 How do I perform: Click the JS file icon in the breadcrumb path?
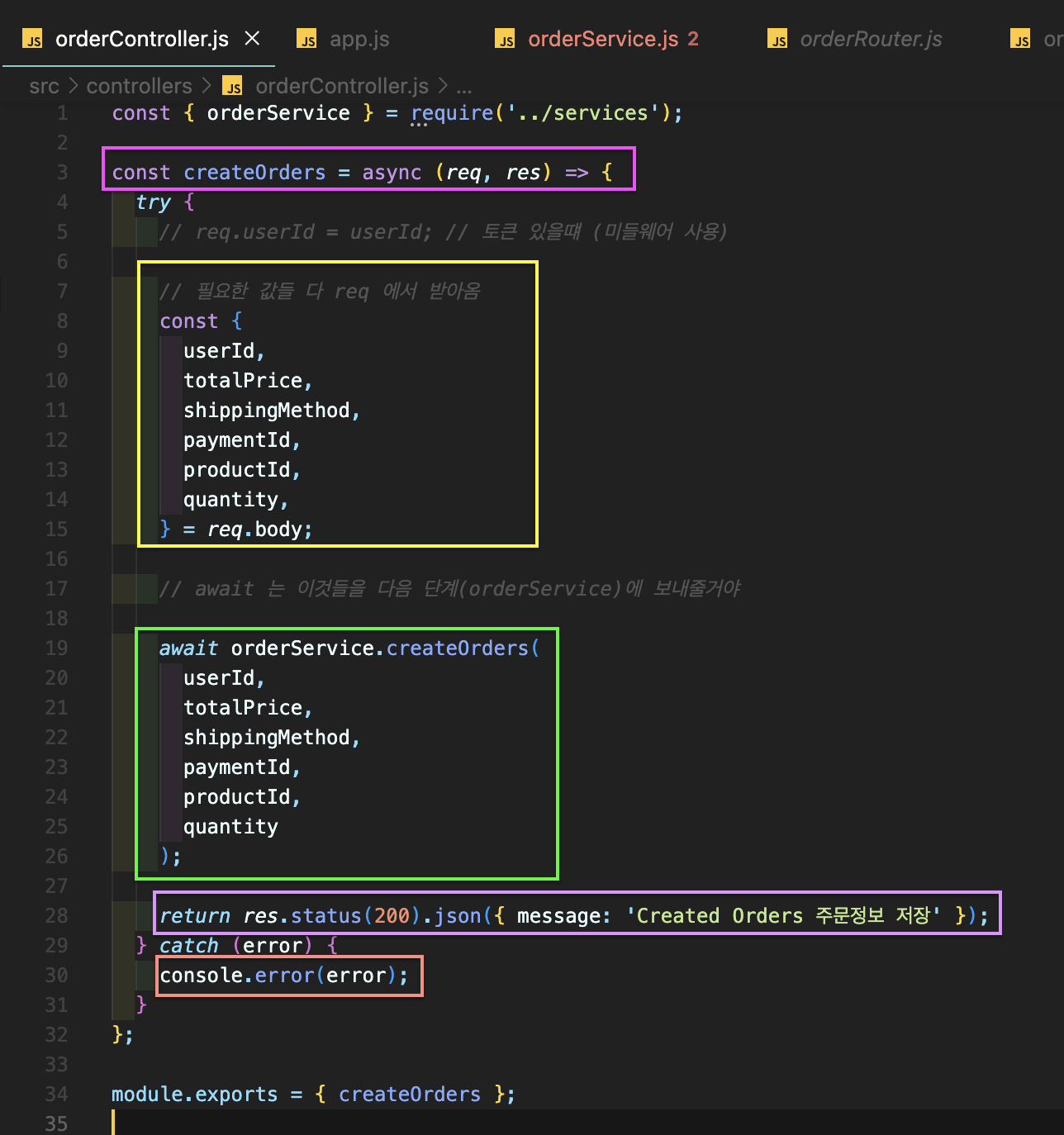click(234, 87)
